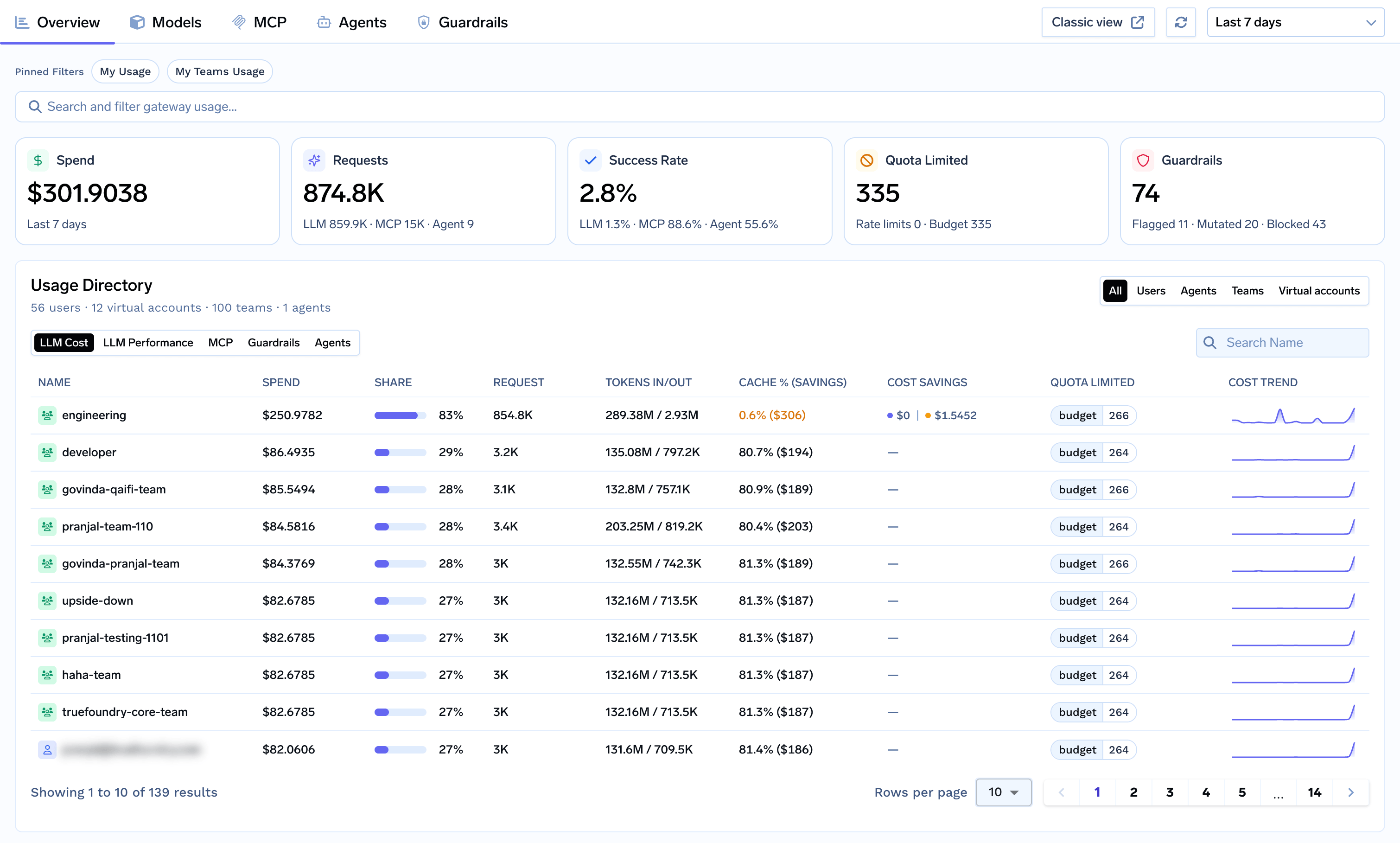The width and height of the screenshot is (1400, 843).
Task: Switch to the Agents table tab
Action: click(333, 343)
